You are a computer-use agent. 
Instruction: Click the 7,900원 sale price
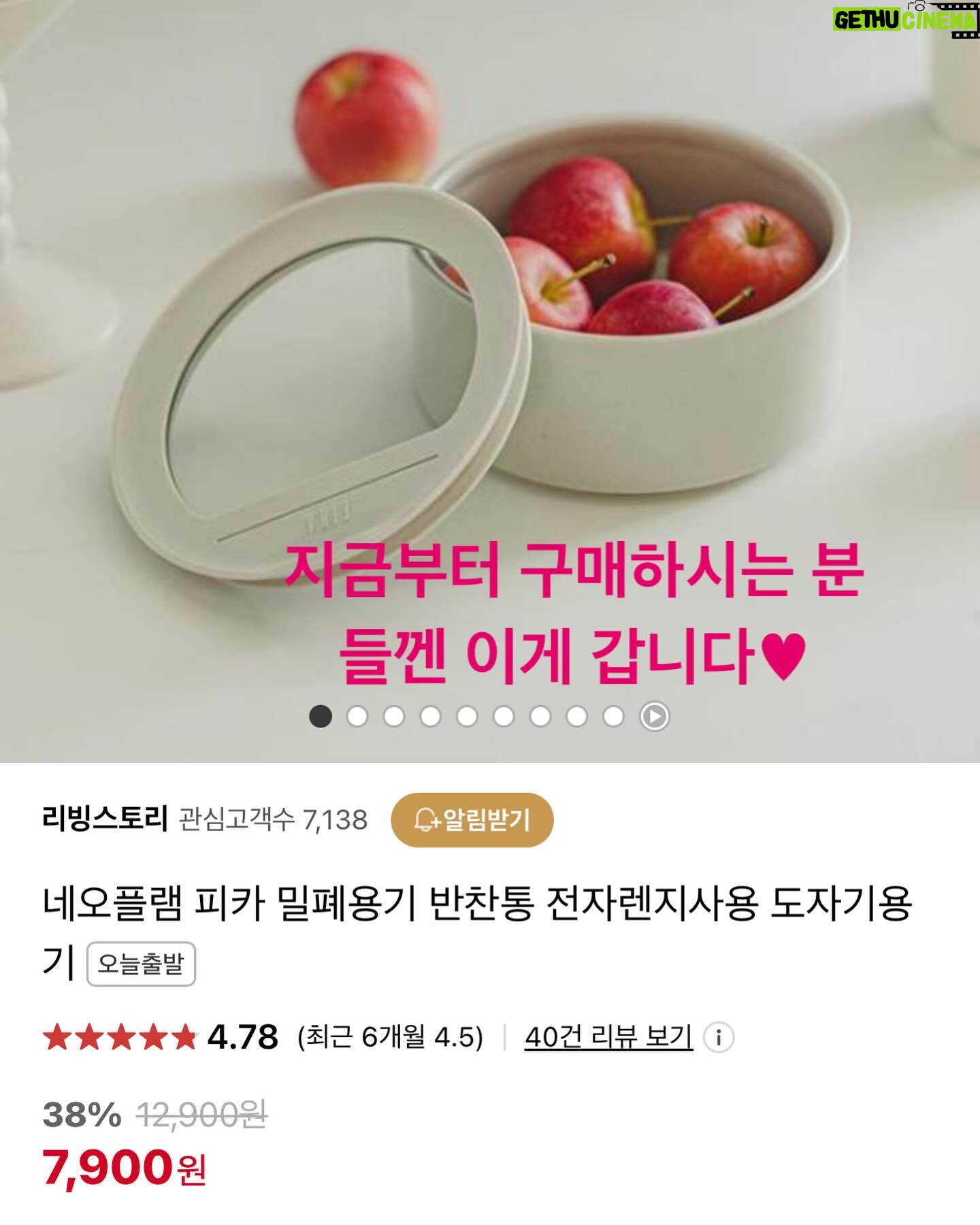pos(125,1168)
